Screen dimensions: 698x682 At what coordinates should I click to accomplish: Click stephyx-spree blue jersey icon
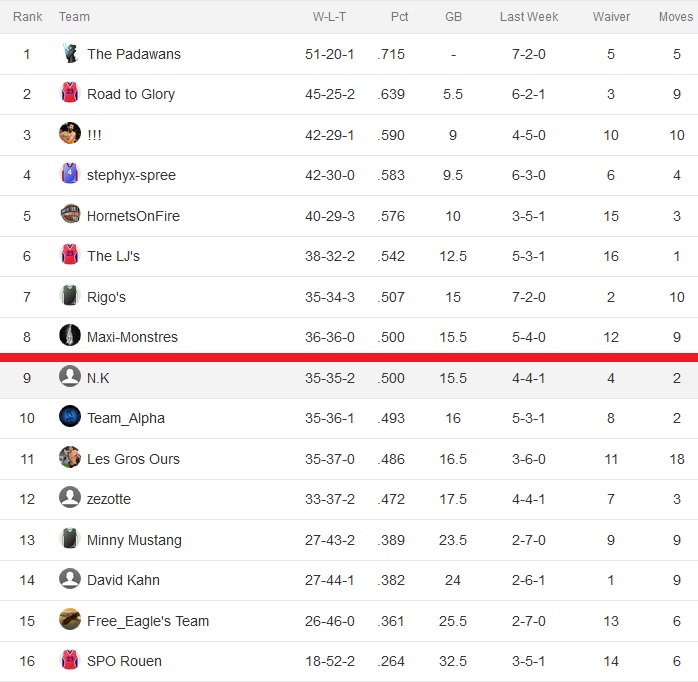click(x=70, y=173)
